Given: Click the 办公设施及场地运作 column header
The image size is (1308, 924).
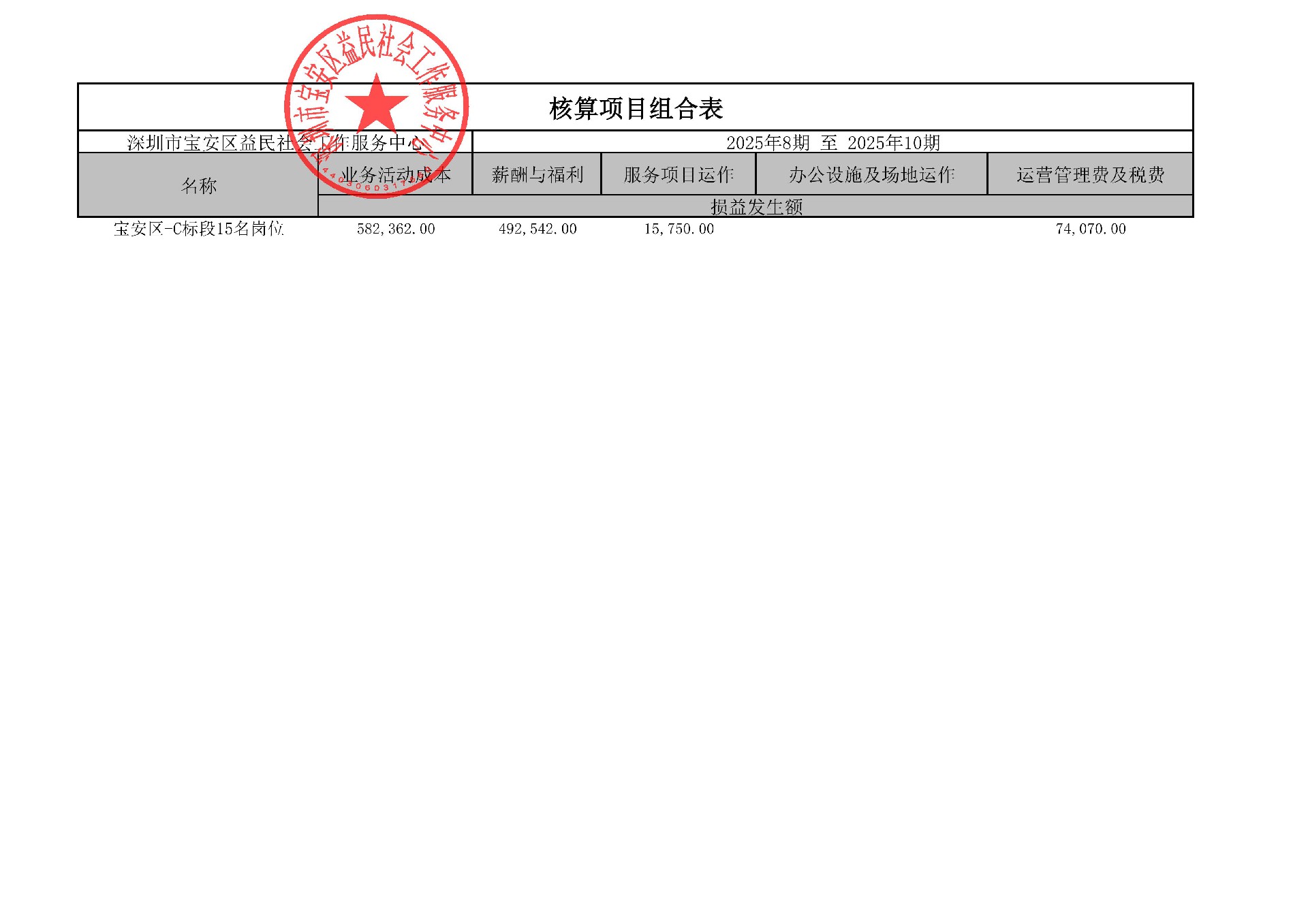Looking at the screenshot, I should (x=871, y=174).
